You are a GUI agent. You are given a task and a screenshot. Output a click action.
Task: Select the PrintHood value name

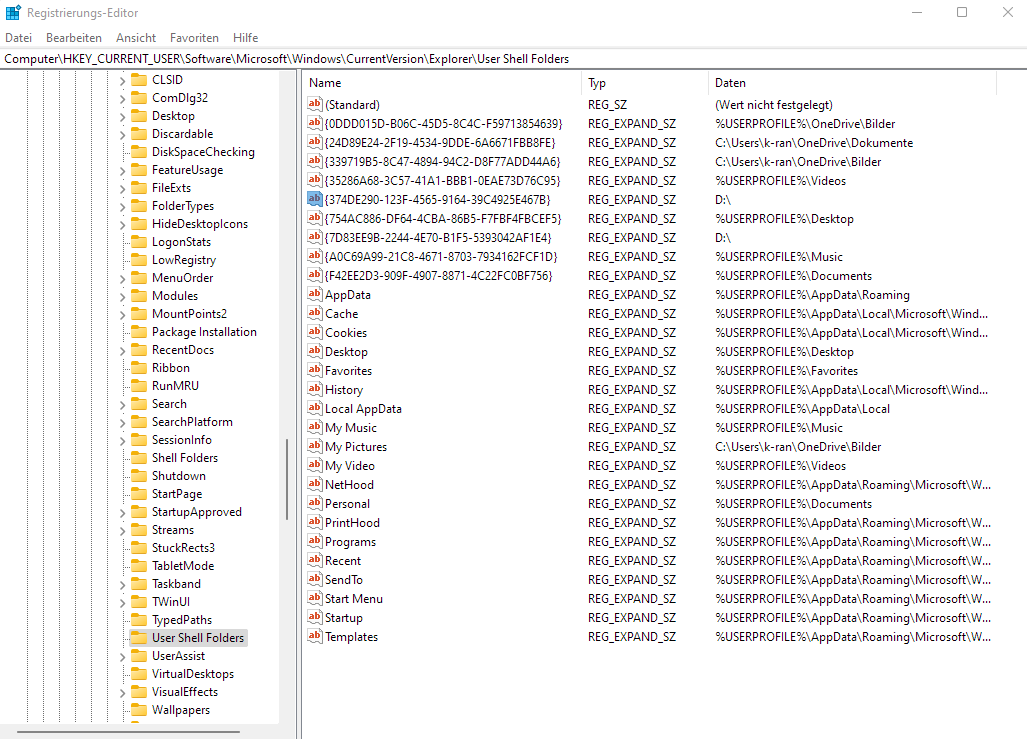(352, 523)
